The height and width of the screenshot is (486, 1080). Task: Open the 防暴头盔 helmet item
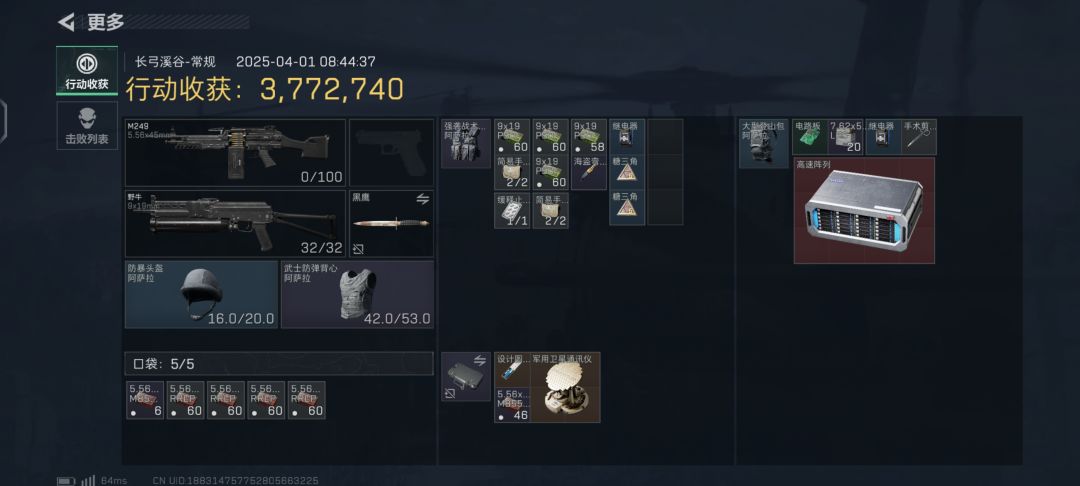click(x=201, y=294)
